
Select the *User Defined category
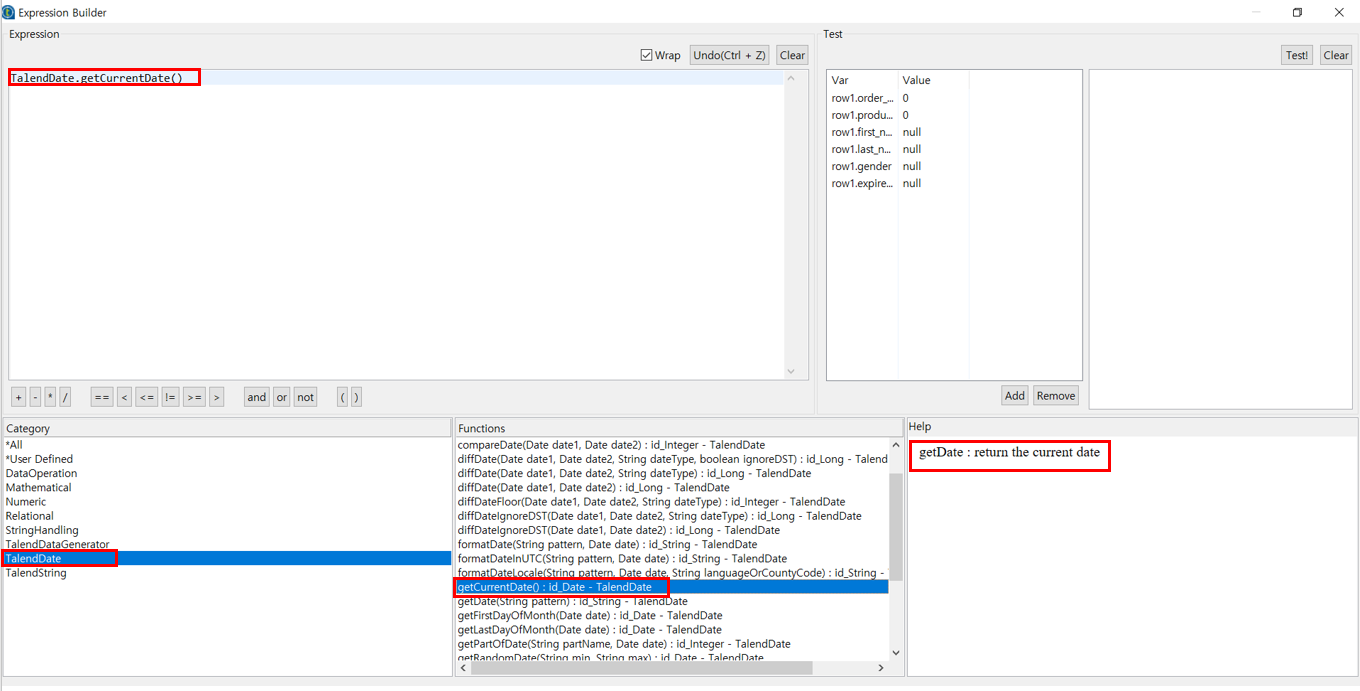click(228, 459)
